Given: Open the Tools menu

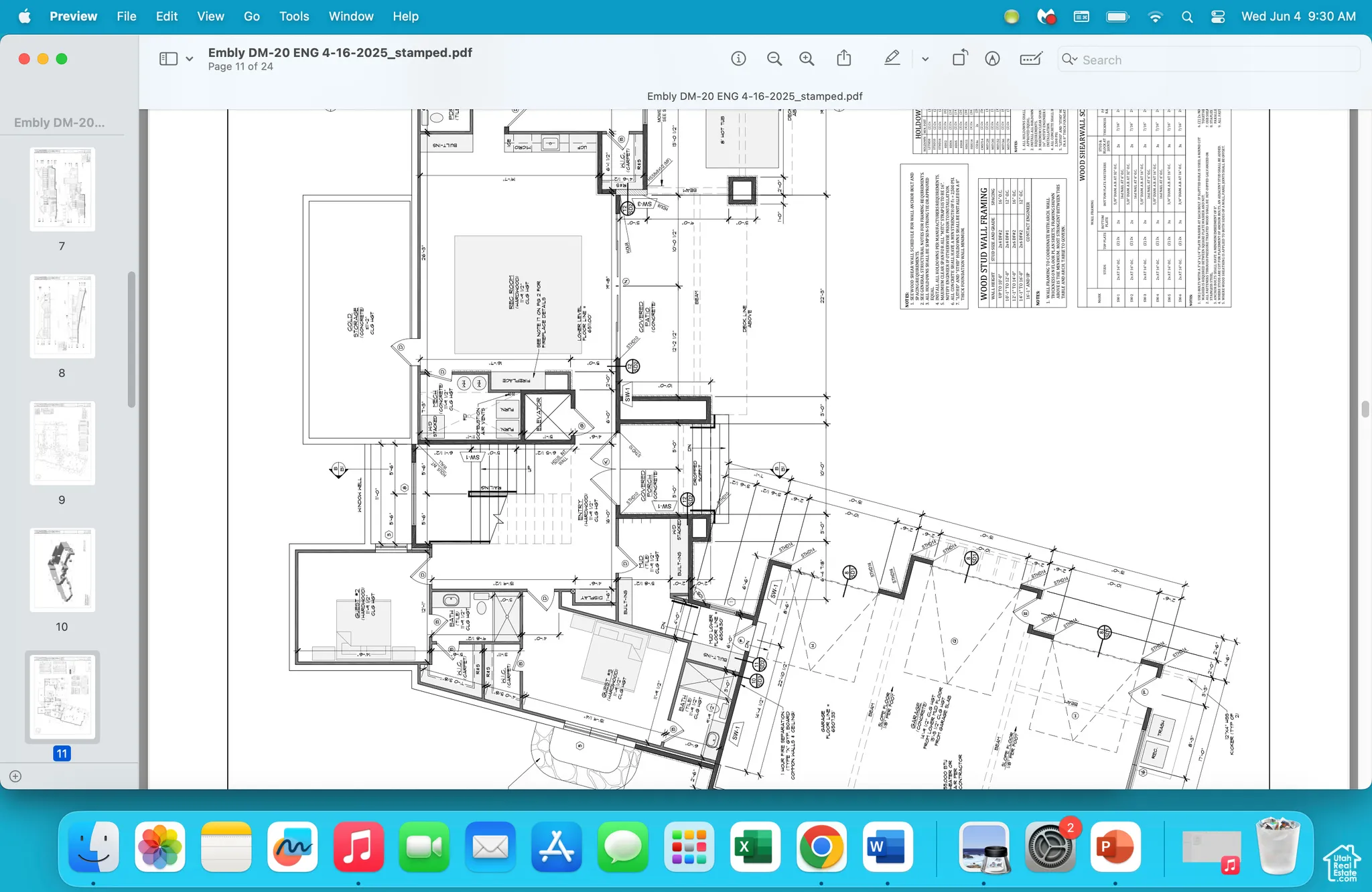Looking at the screenshot, I should (x=294, y=16).
